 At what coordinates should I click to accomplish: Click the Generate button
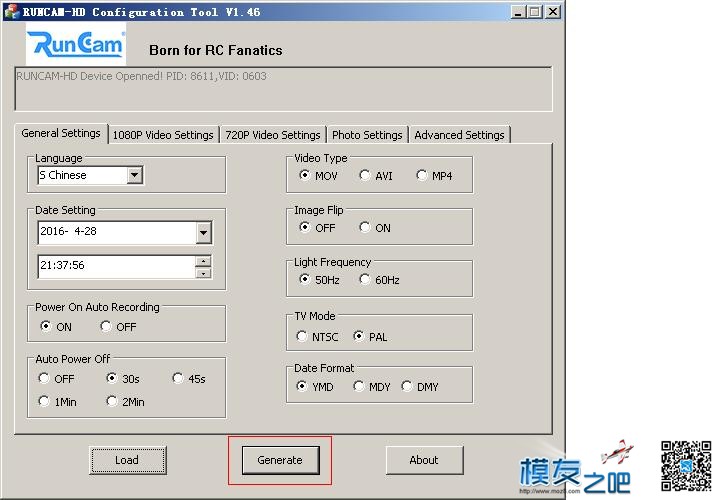click(280, 460)
